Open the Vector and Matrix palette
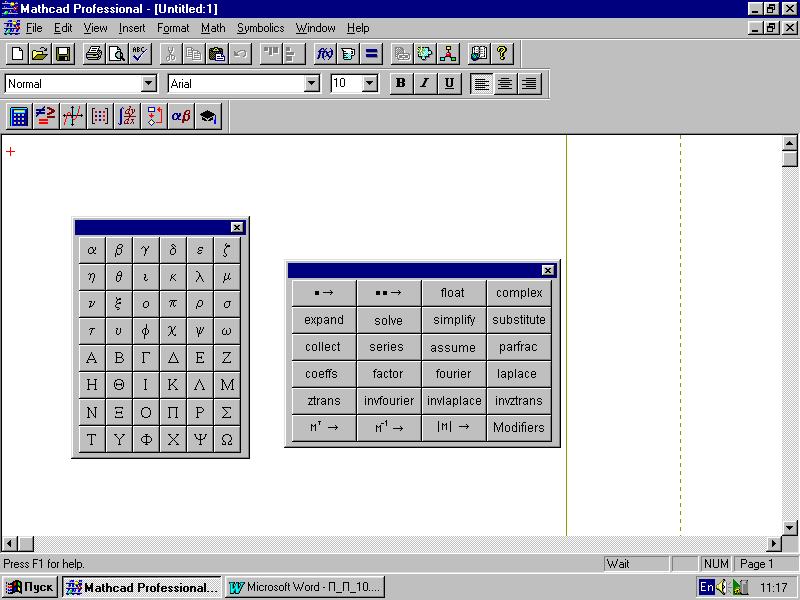The width and height of the screenshot is (800, 600). pos(100,116)
